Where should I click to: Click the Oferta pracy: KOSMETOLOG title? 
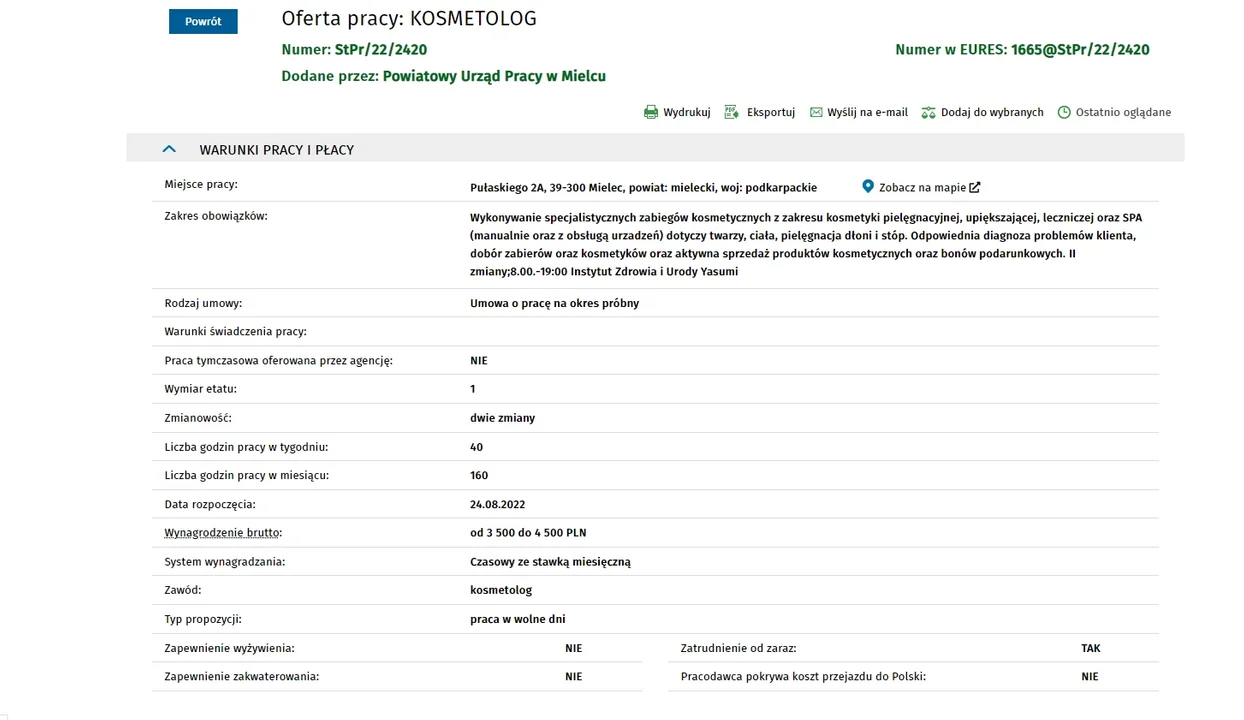pos(409,18)
